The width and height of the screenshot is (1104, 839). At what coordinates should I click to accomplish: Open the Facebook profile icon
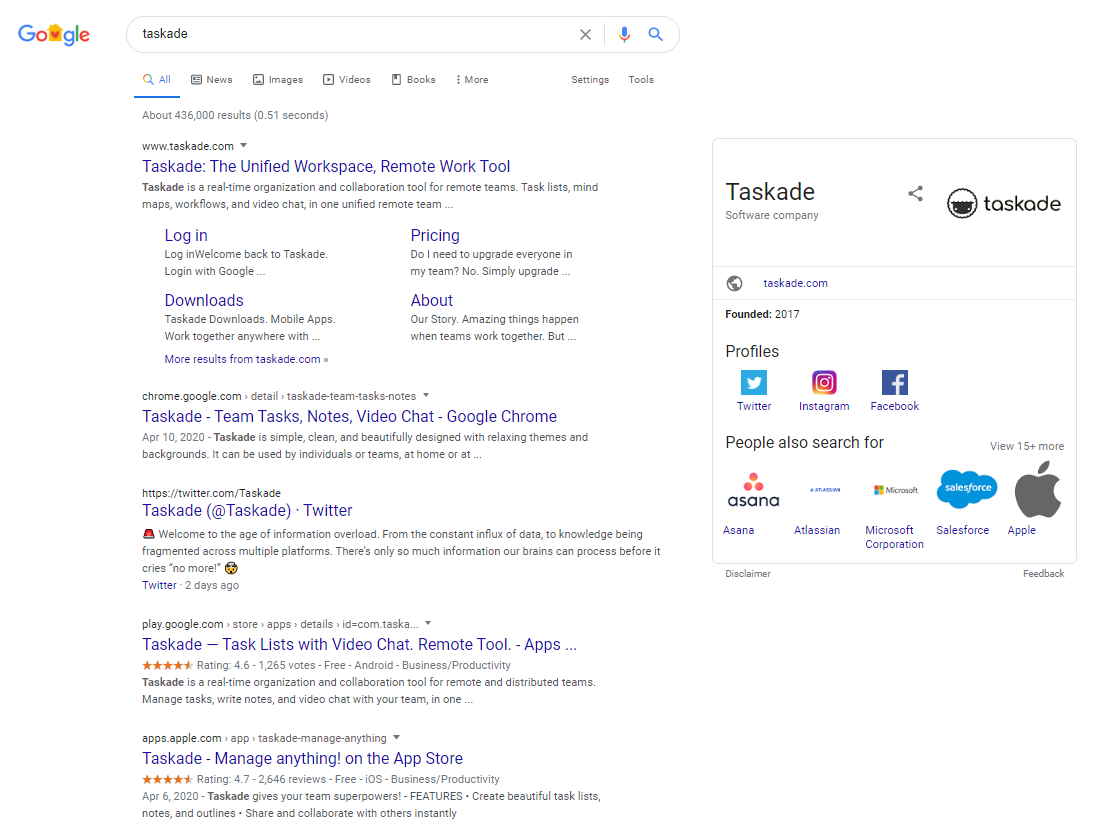895,383
